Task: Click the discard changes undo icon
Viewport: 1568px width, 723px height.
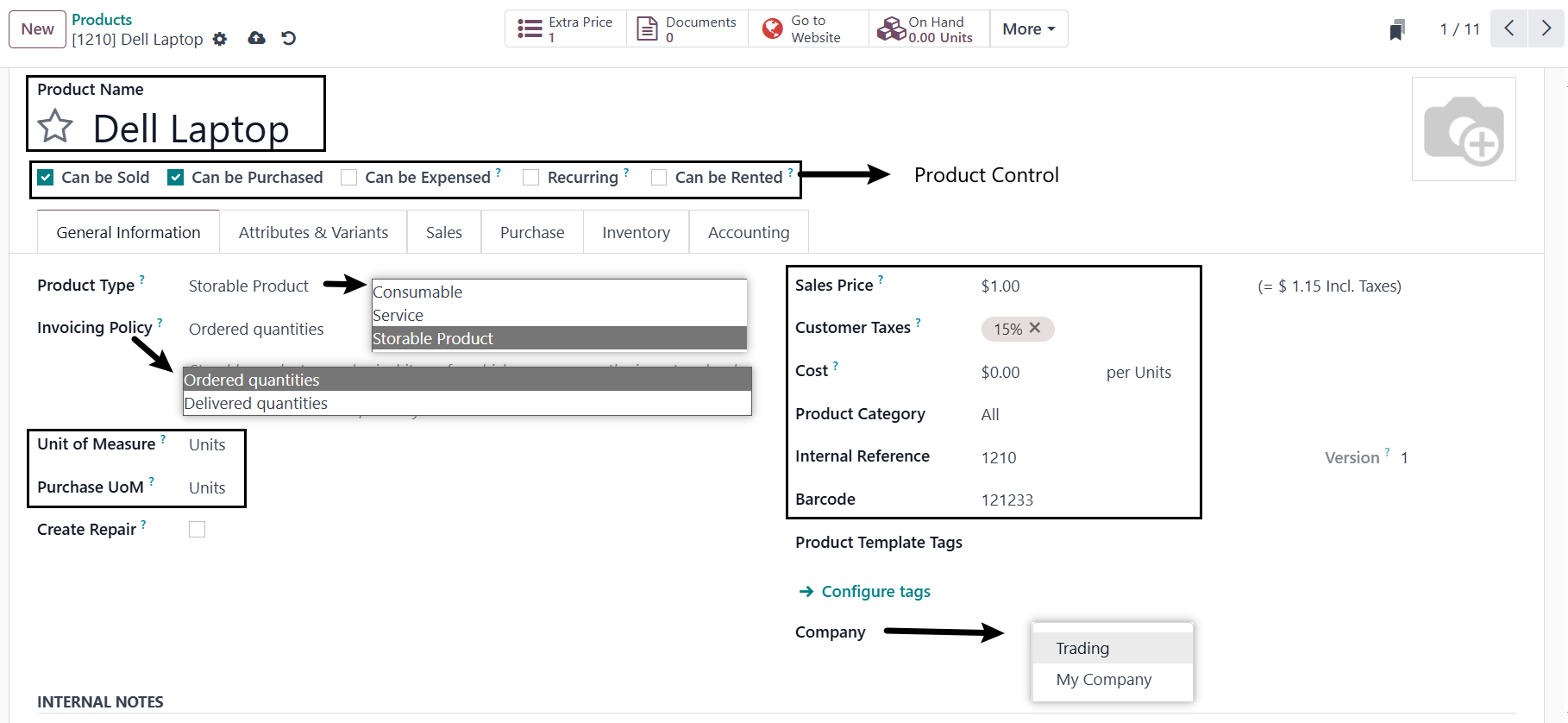Action: tap(289, 38)
